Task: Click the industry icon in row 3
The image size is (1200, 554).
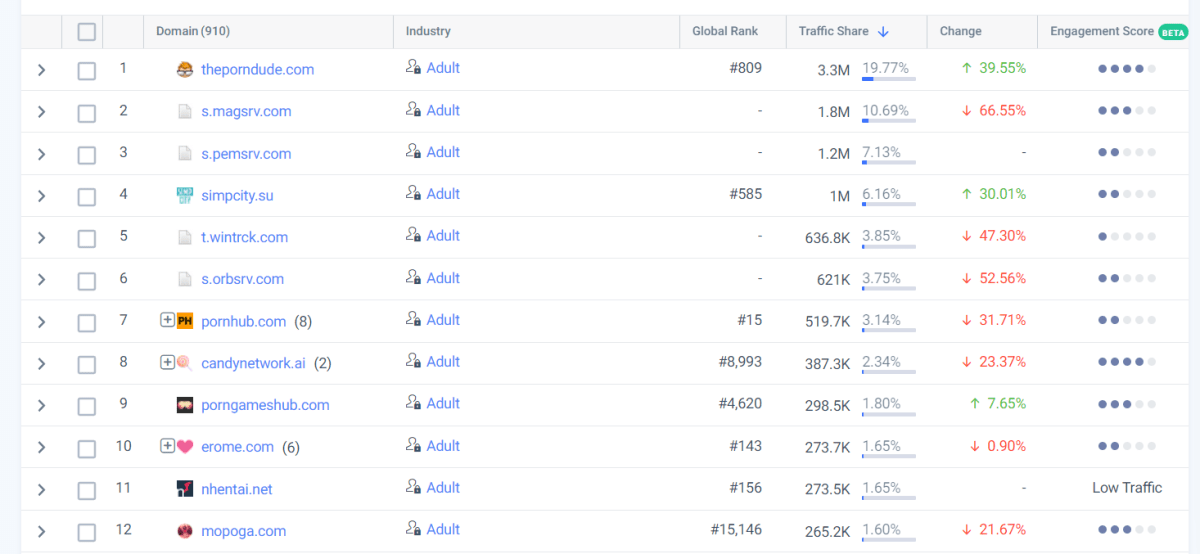Action: [x=413, y=151]
